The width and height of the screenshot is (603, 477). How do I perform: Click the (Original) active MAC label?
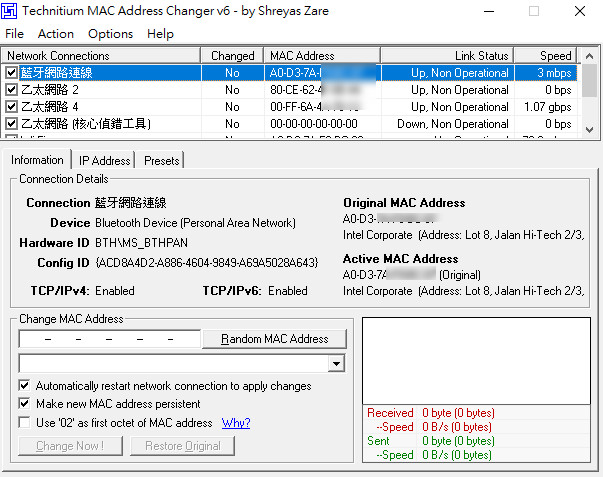pyautogui.click(x=460, y=275)
